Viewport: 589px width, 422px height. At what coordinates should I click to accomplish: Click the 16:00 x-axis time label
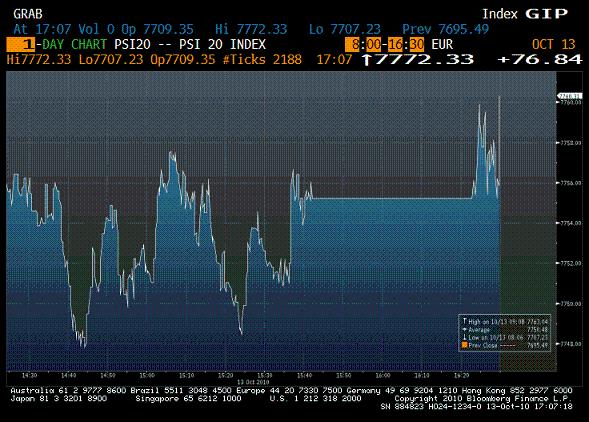click(x=383, y=375)
